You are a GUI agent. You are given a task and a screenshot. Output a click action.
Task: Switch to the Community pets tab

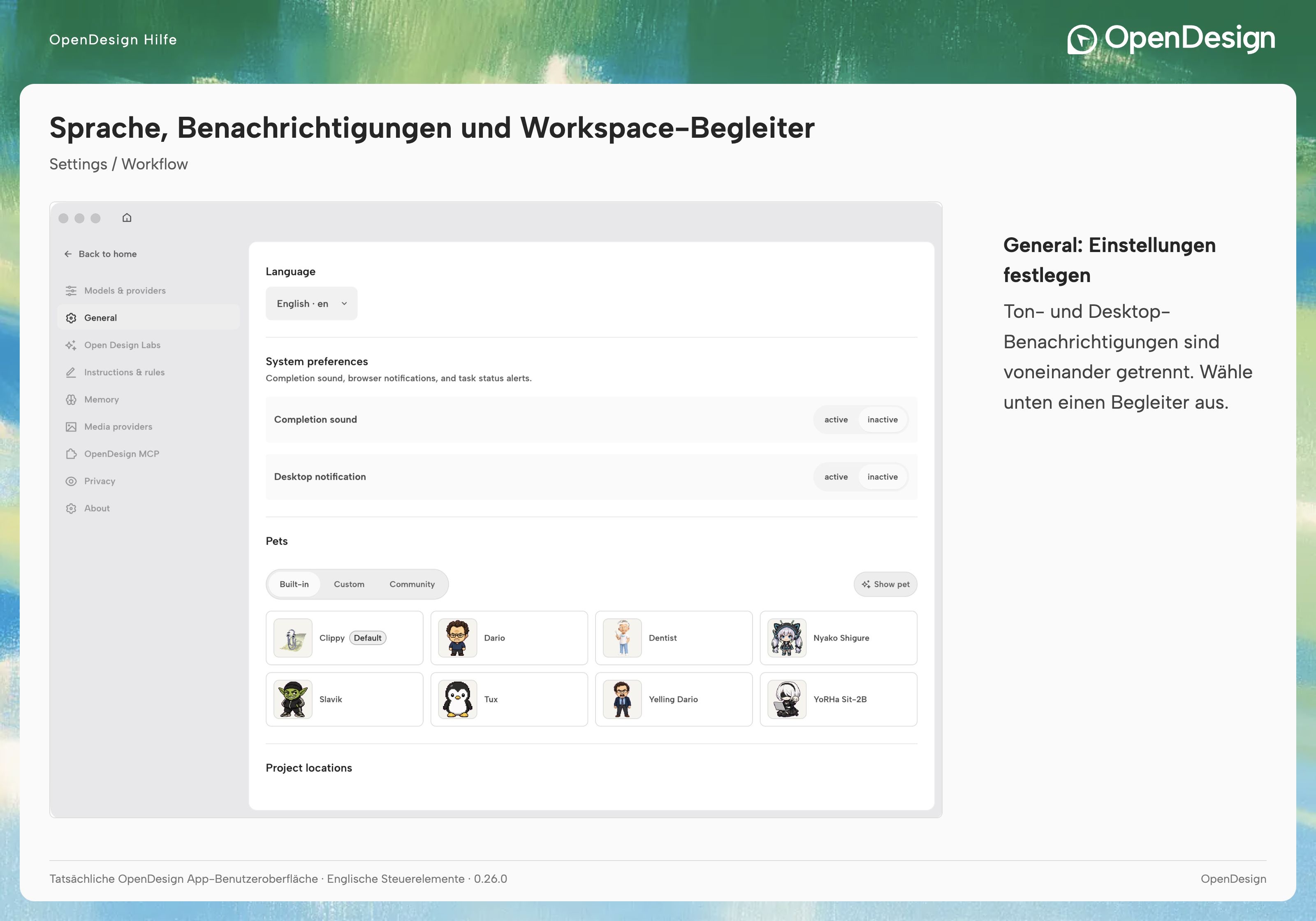click(x=412, y=584)
